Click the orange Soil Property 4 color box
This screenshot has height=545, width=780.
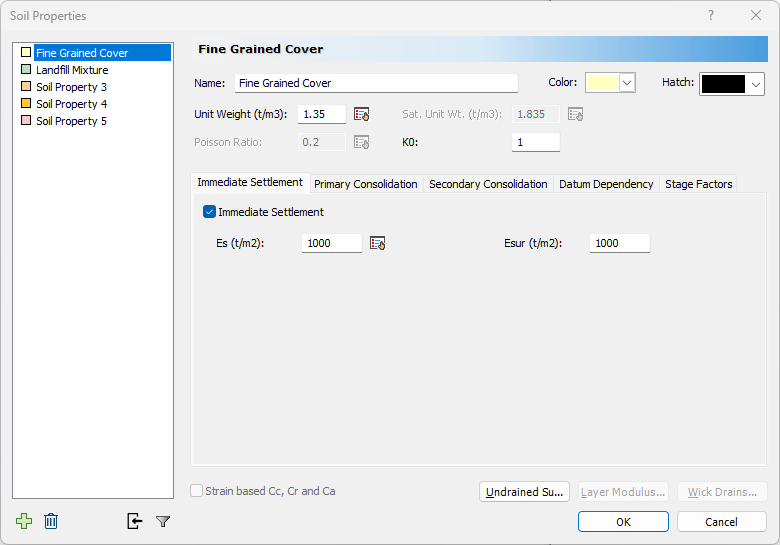26,103
